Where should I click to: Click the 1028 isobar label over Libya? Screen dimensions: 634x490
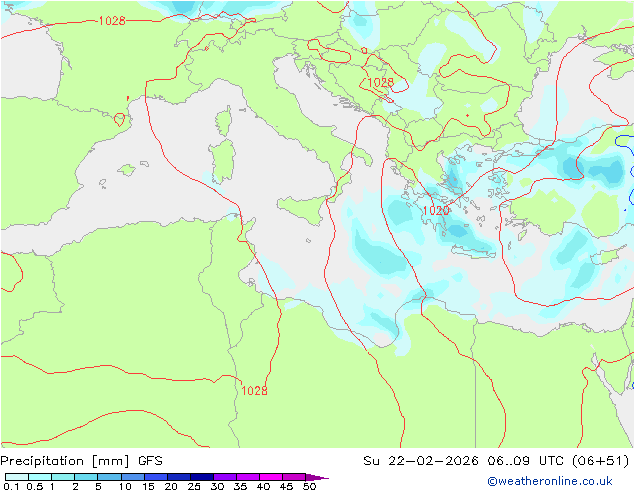pyautogui.click(x=254, y=391)
